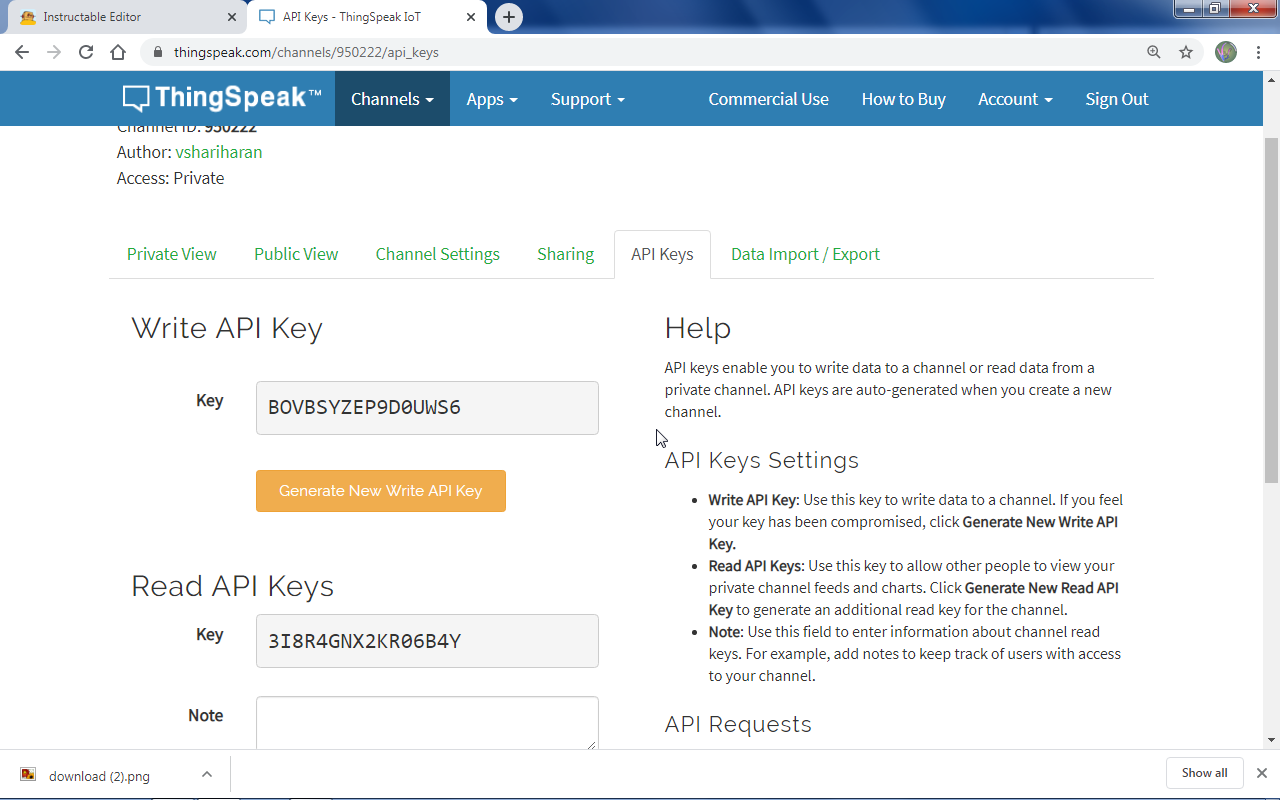The image size is (1280, 800).
Task: Select the API Keys tab
Action: (x=662, y=254)
